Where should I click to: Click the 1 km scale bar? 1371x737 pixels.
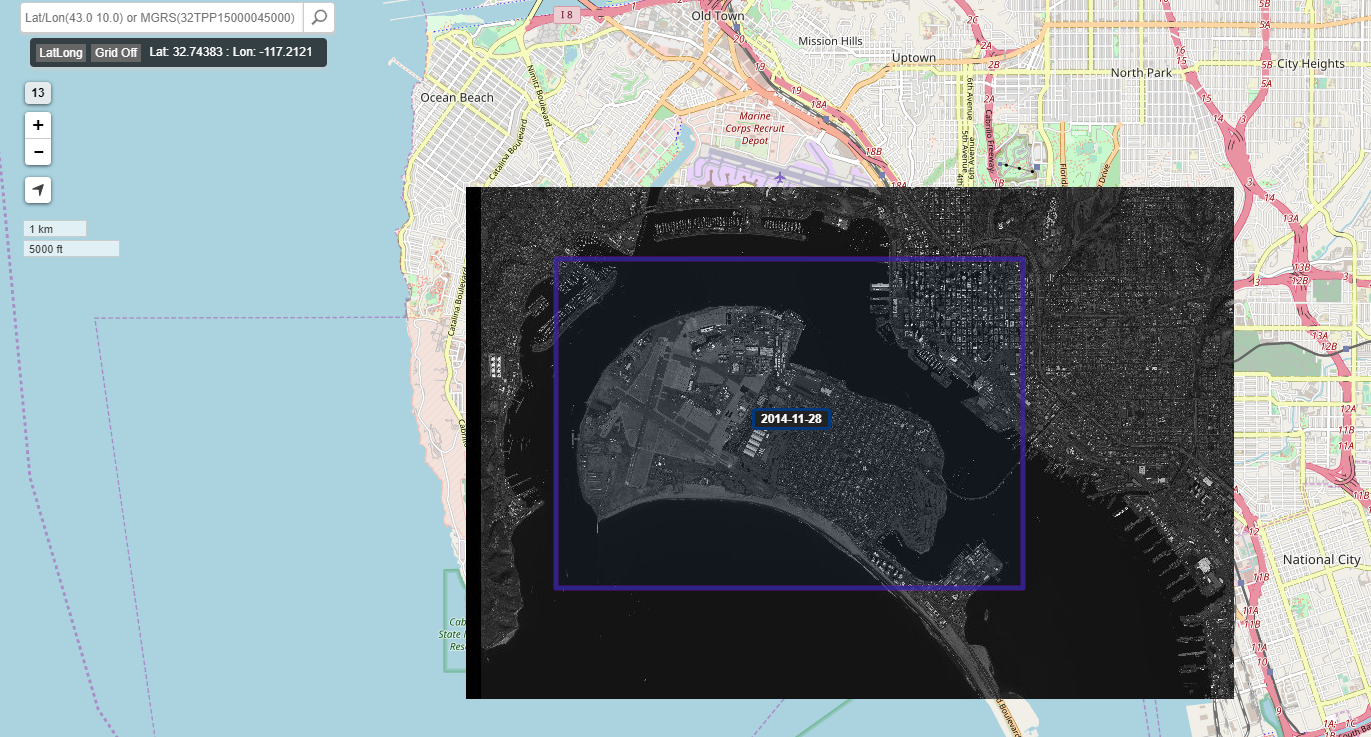pos(55,229)
